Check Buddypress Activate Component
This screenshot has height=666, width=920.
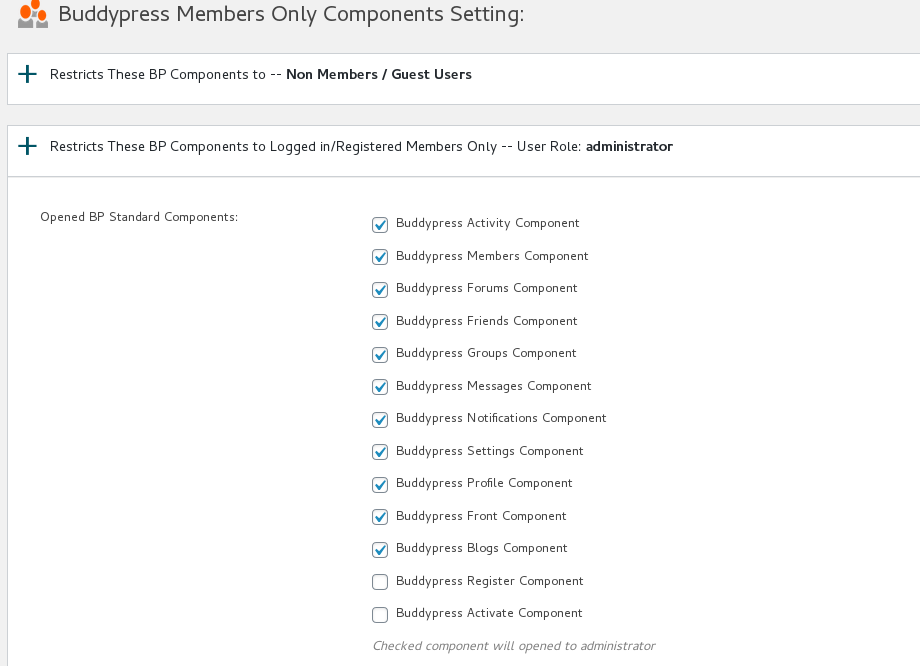click(x=379, y=614)
